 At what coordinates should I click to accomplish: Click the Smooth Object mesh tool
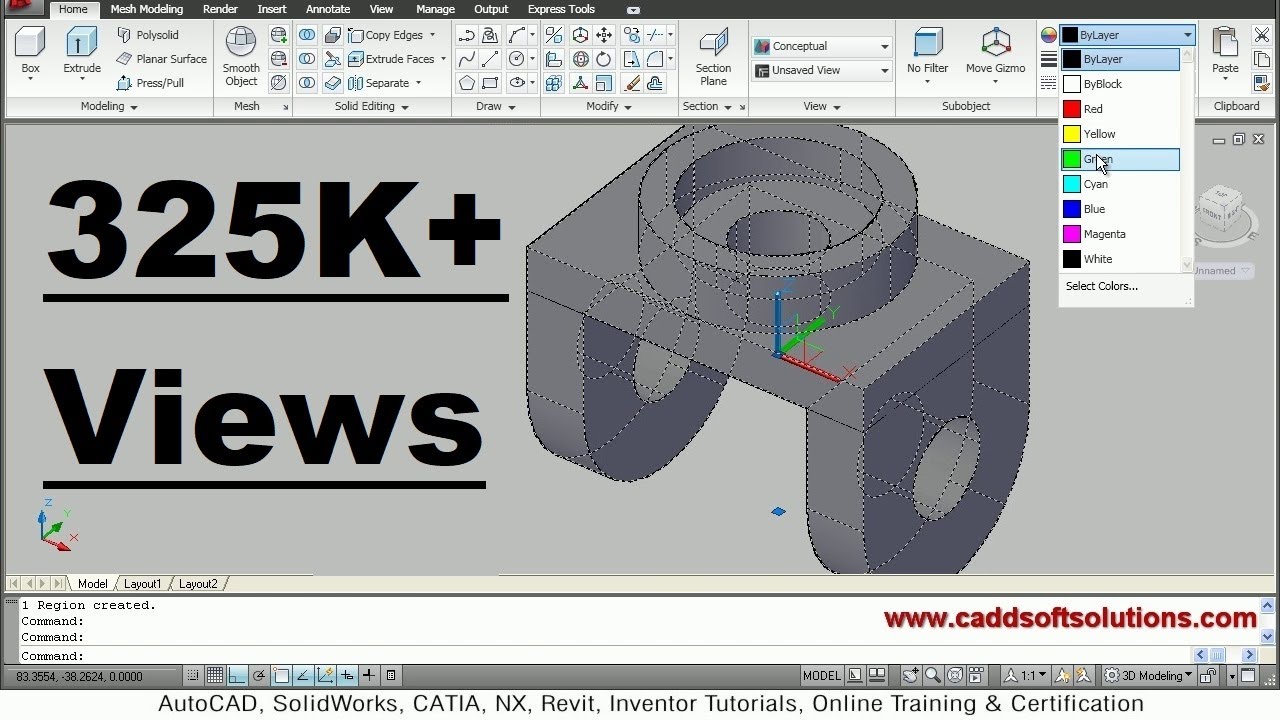coord(241,57)
